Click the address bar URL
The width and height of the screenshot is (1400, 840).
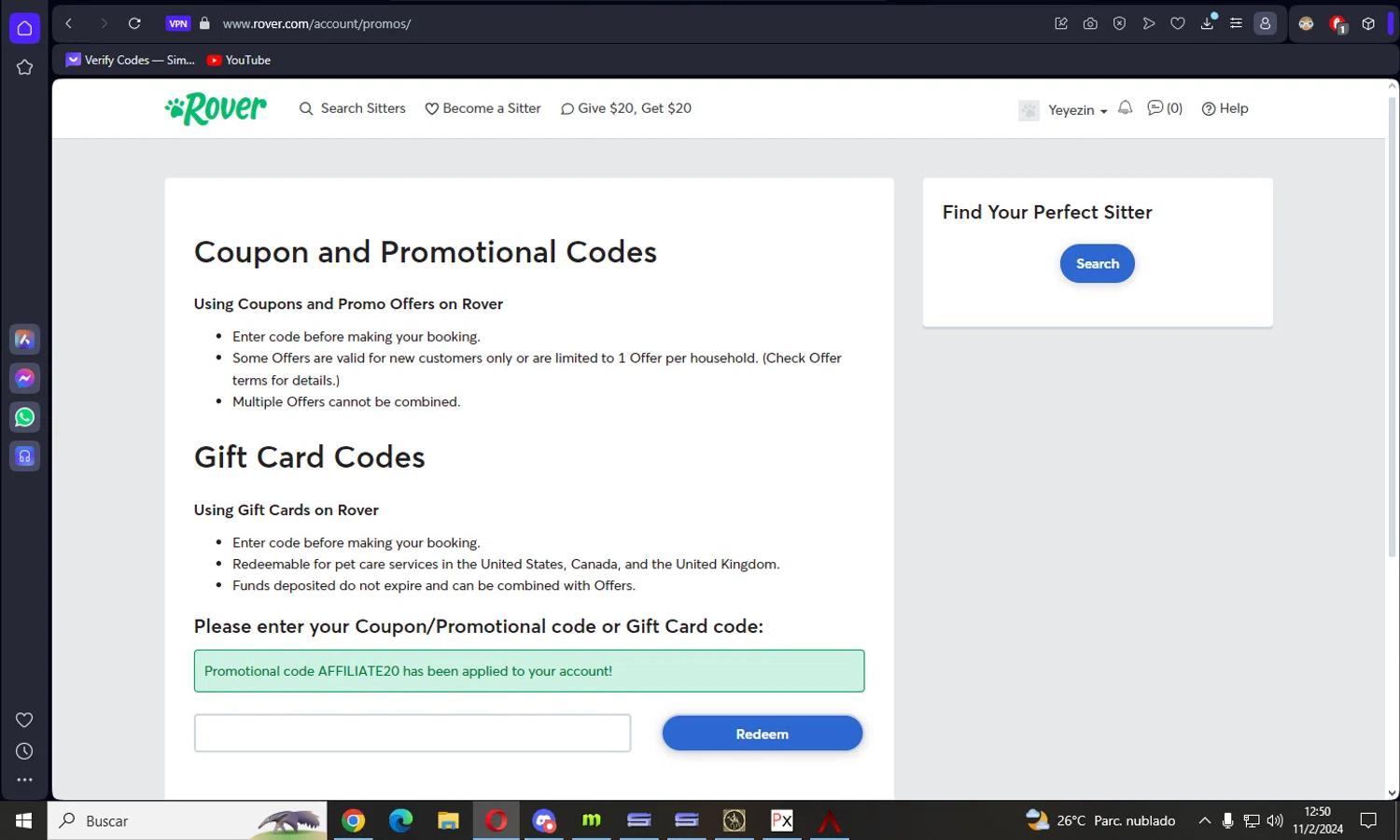(316, 23)
